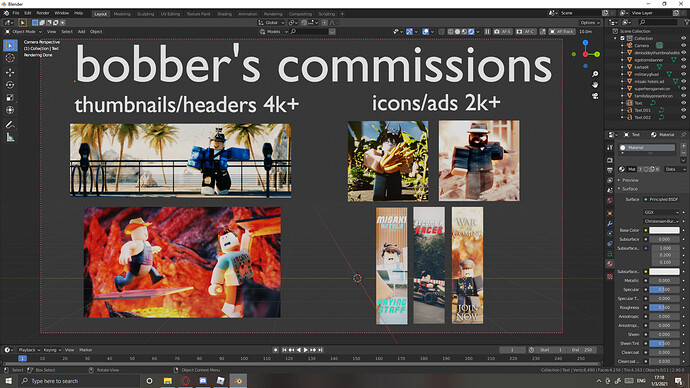This screenshot has width=690, height=388.
Task: Open the viewport Add menu
Action: (81, 32)
